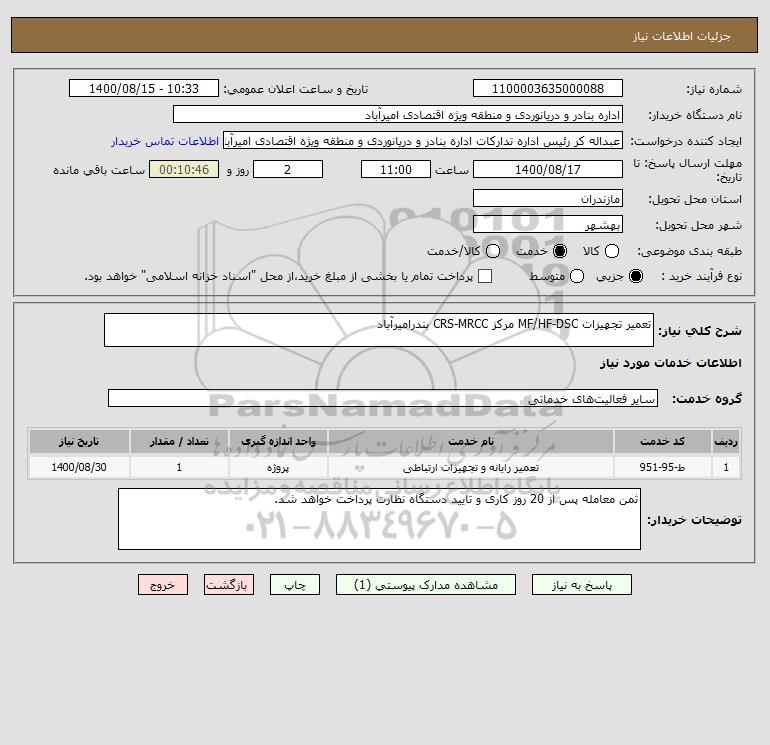This screenshot has height=745, width=770.
Task: Click مشاهده مدارک پیوستی (1) button
Action: pyautogui.click(x=426, y=584)
